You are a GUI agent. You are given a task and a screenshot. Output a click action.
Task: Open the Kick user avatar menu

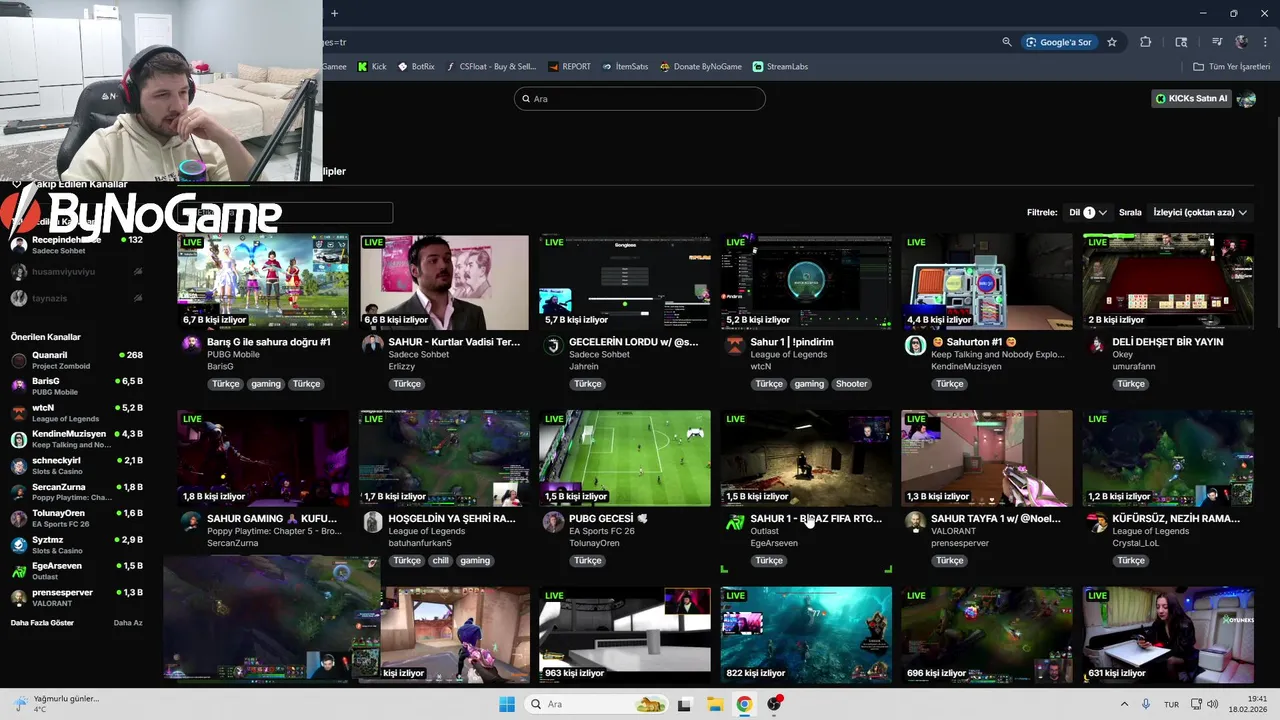[1246, 98]
